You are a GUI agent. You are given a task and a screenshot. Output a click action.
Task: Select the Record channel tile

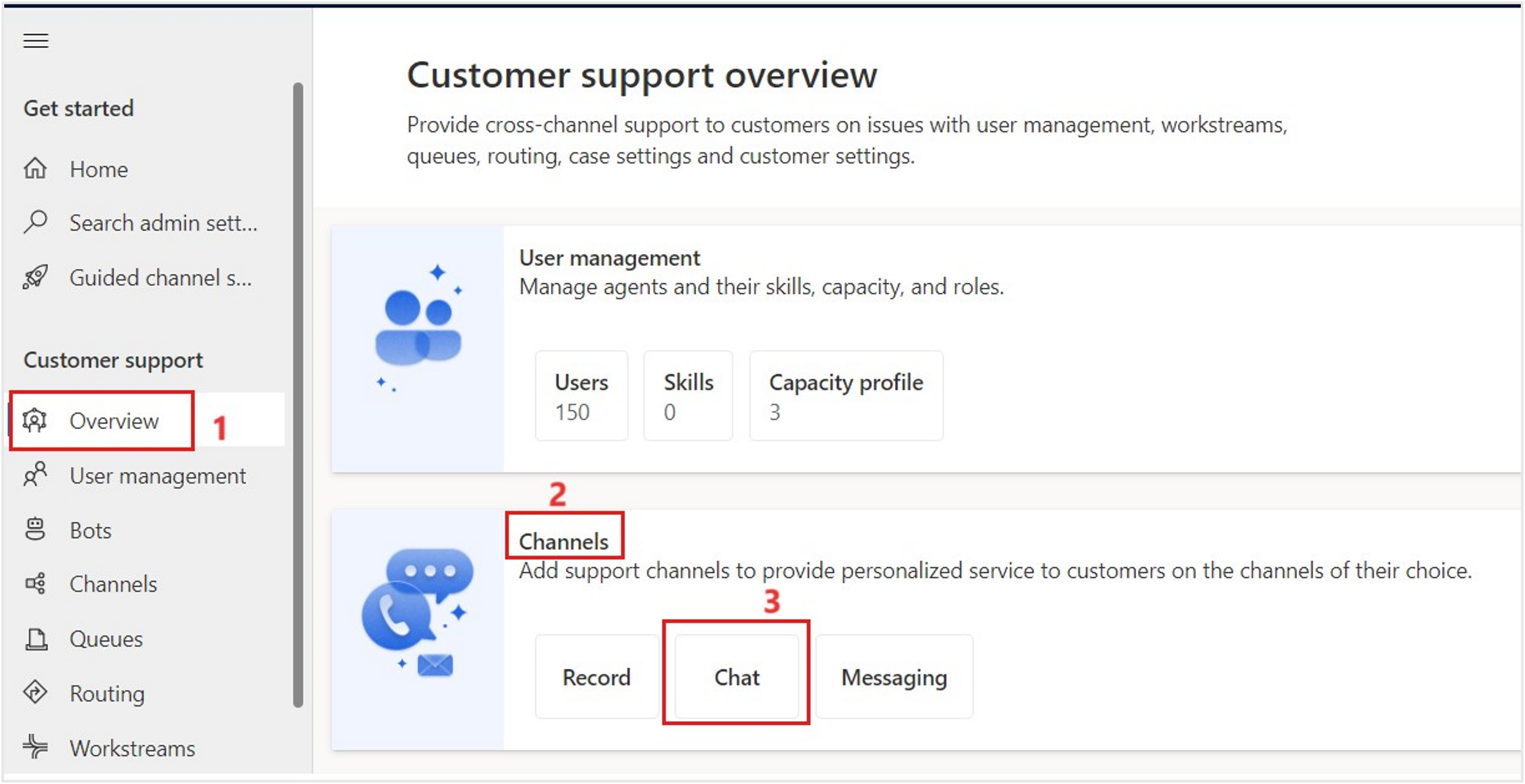pos(597,677)
